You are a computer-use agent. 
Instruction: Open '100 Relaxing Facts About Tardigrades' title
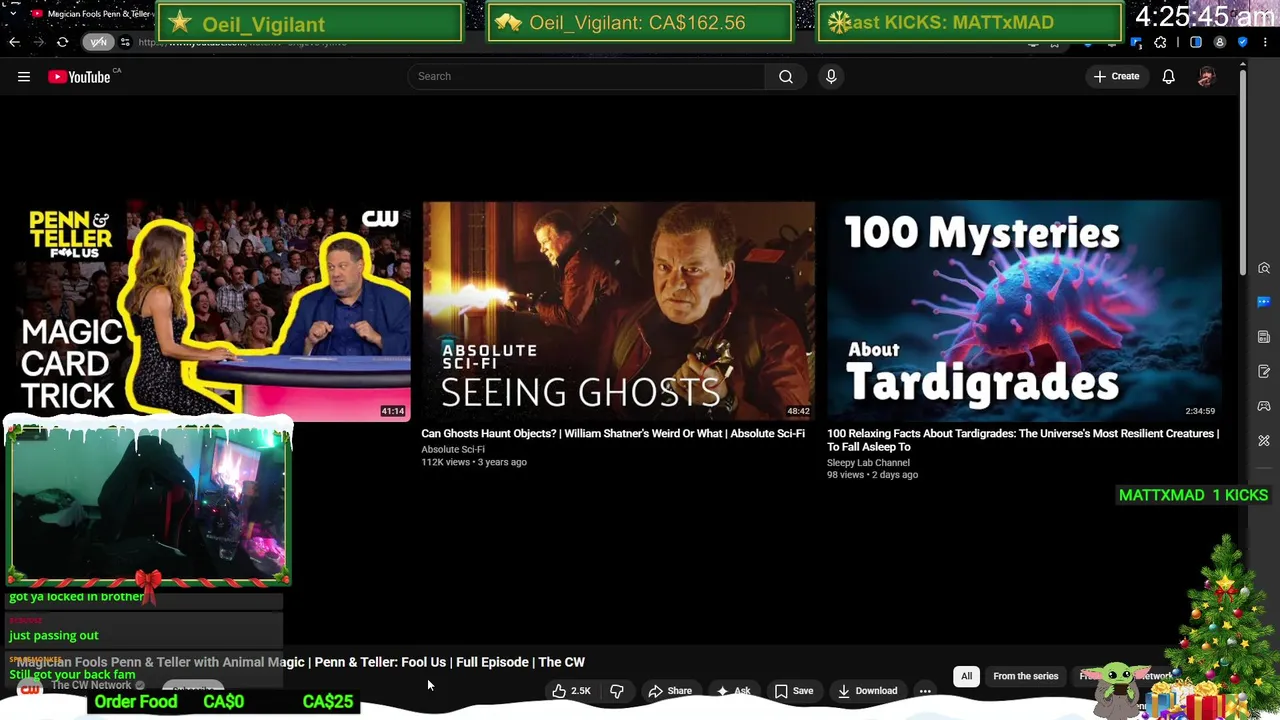[1023, 440]
